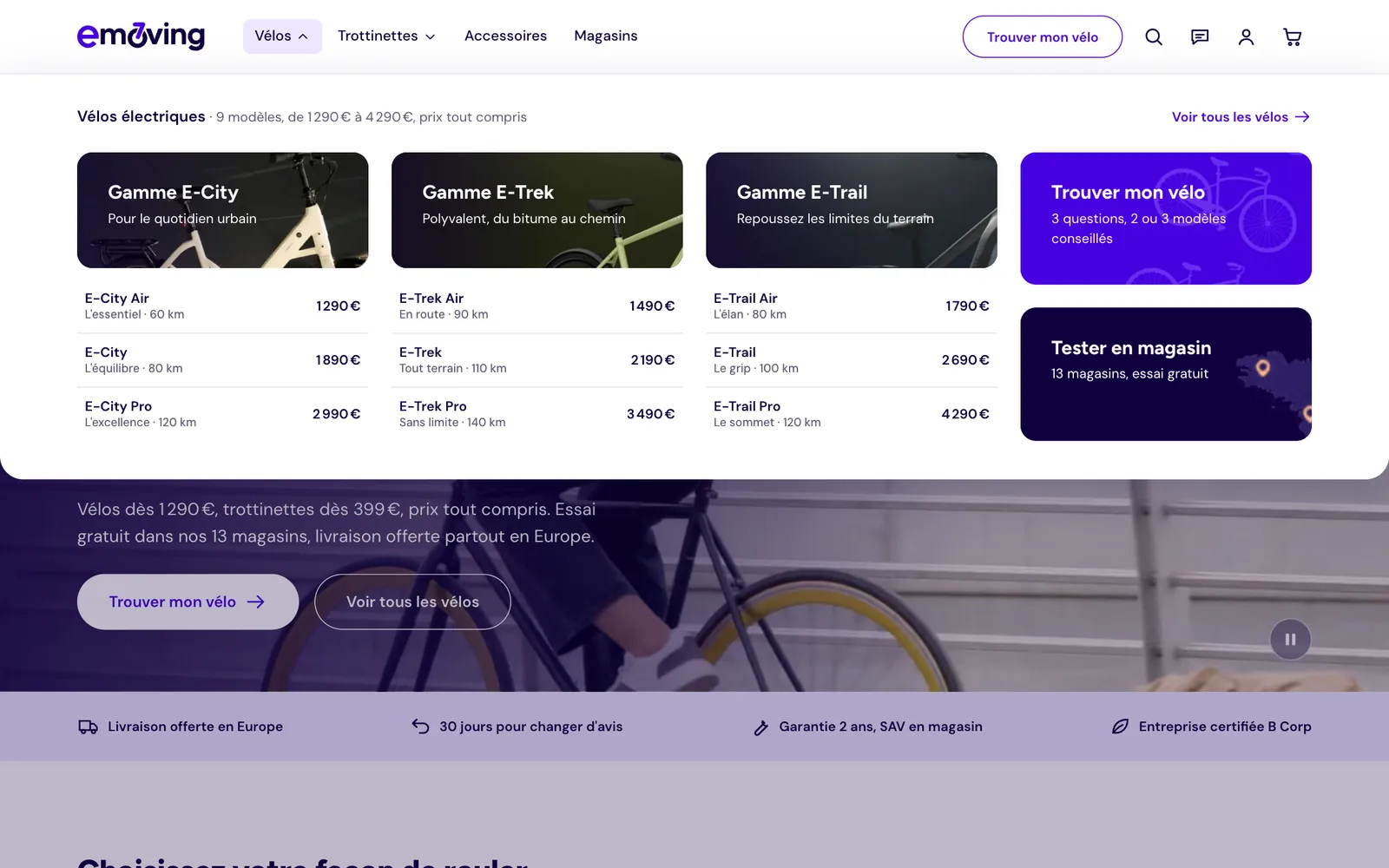Pause the hero background video
Screen dimensions: 1389x868
coord(1290,640)
